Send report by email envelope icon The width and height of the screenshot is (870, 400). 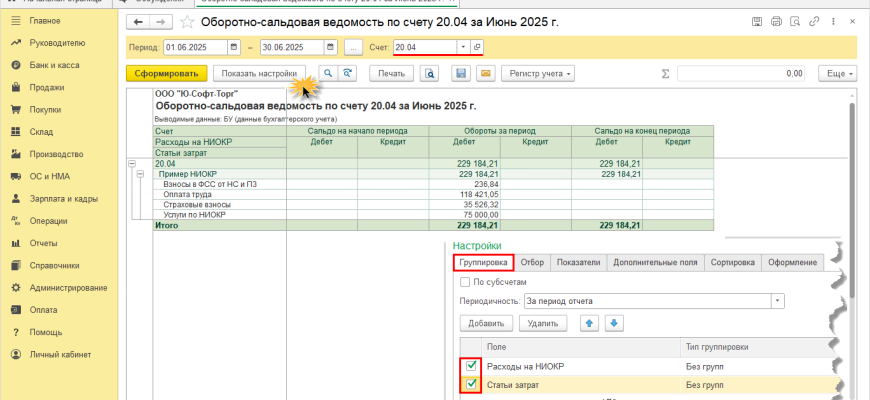pyautogui.click(x=485, y=73)
